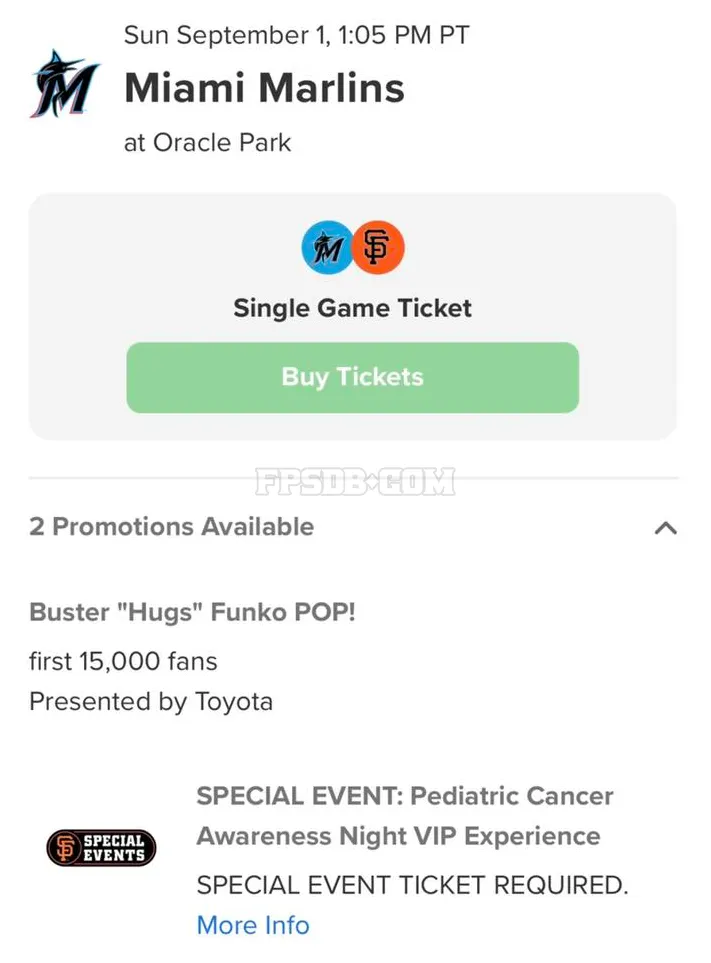Click the green Buy Tickets button
This screenshot has height=963, width=711.
352,377
